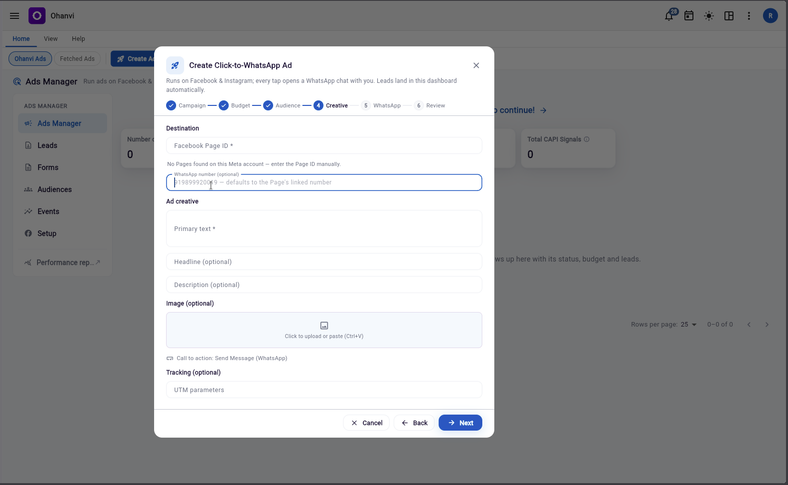
Task: Click the Audiences sidebar icon
Action: 28,189
